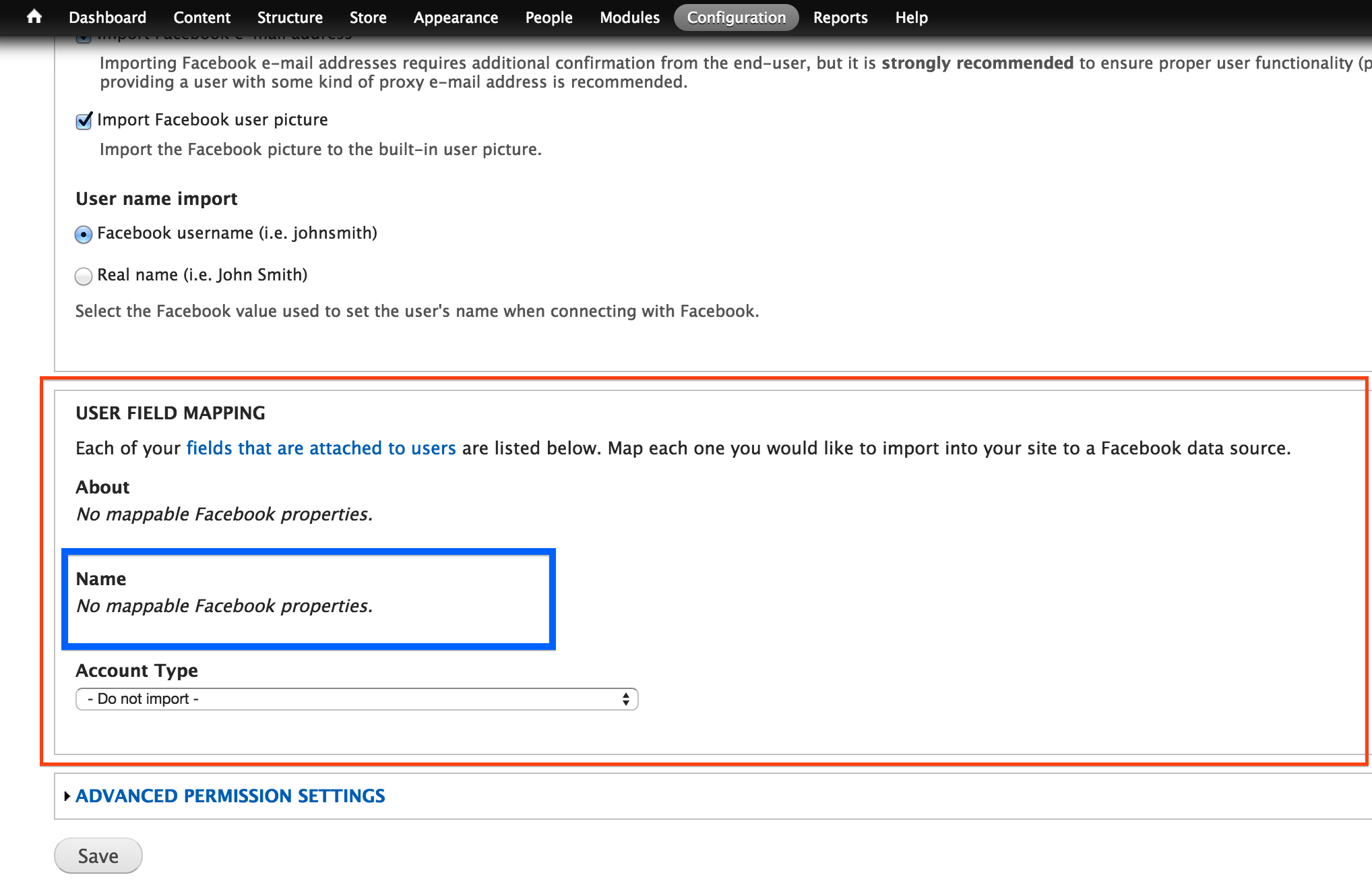Follow the fields attached to users link

tap(321, 448)
